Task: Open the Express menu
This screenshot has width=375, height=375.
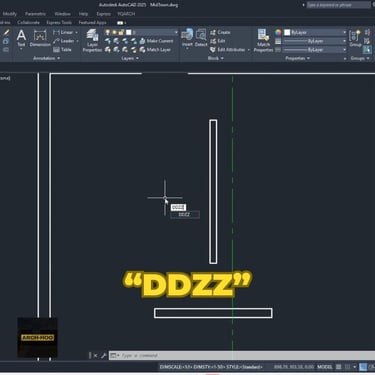Action: click(103, 14)
